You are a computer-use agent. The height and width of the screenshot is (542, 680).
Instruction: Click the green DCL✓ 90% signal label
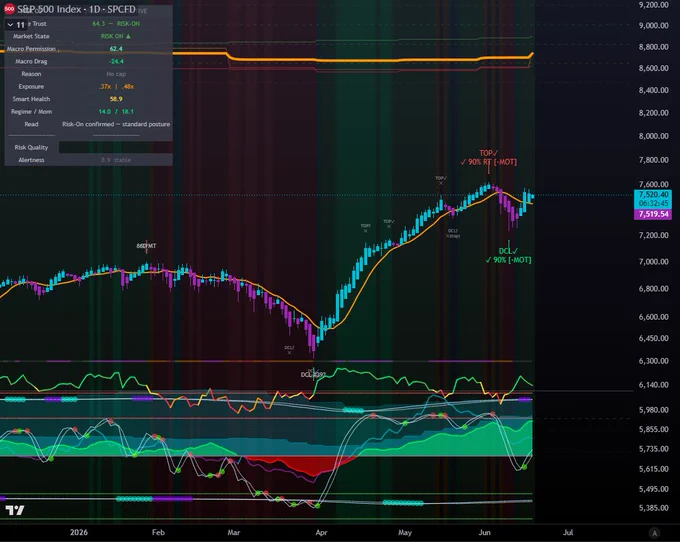[508, 255]
